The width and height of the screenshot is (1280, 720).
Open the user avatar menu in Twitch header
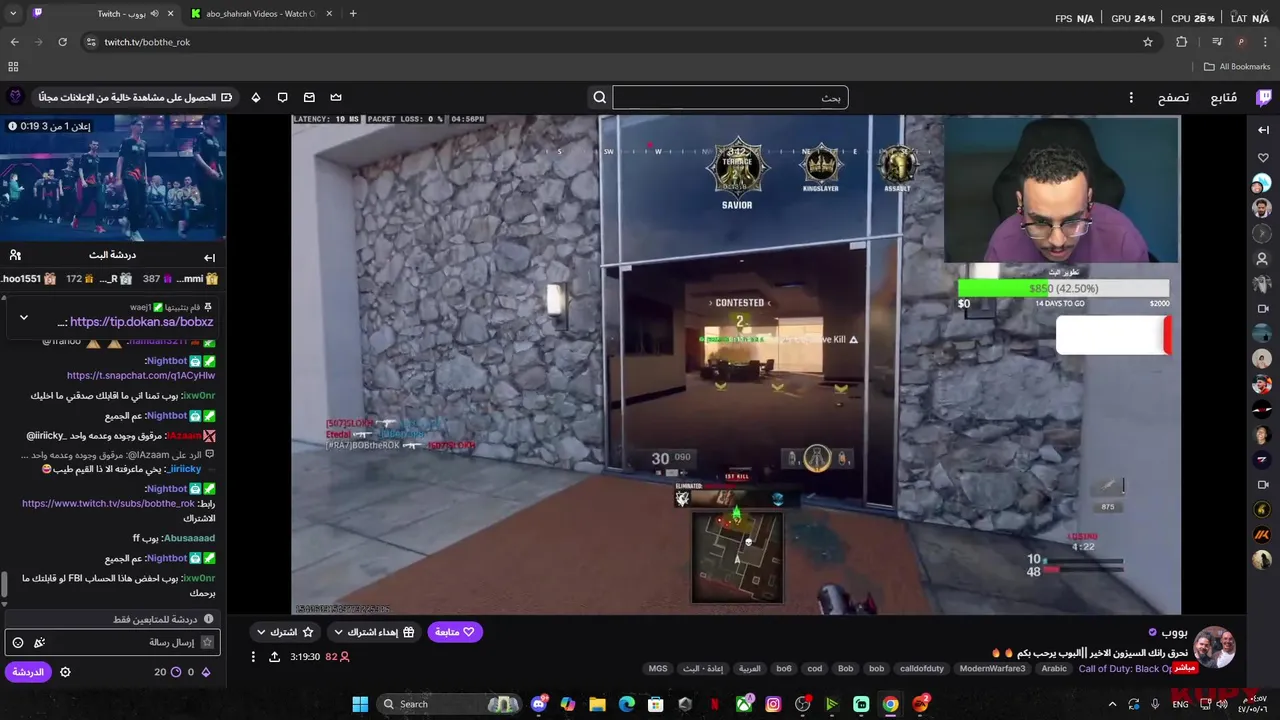15,97
